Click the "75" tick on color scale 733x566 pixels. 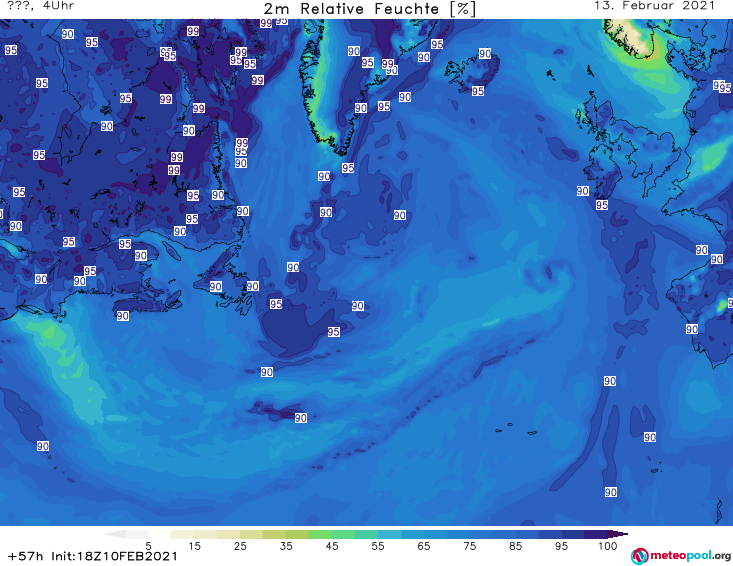(469, 546)
